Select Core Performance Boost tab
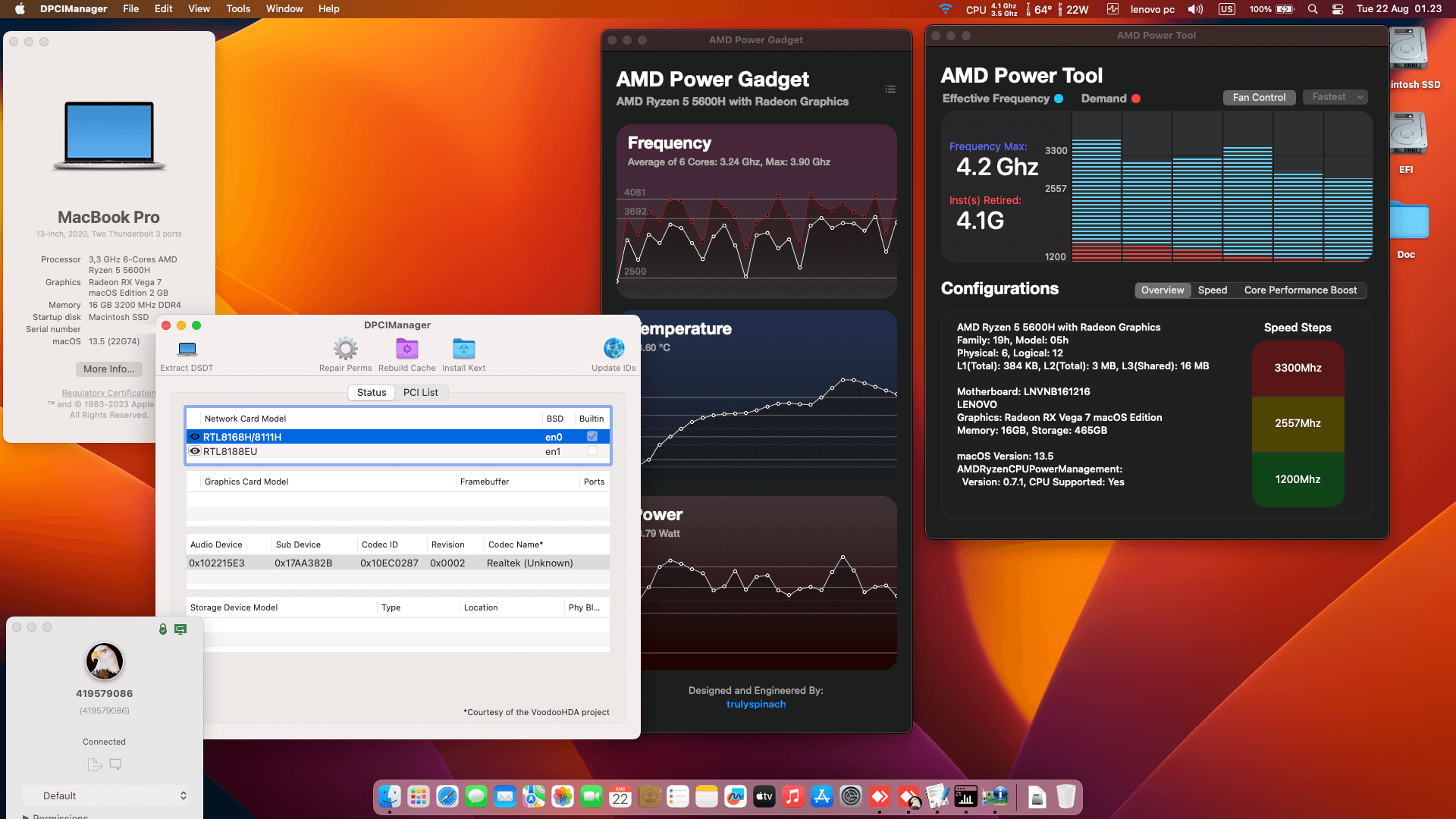The width and height of the screenshot is (1456, 819). pyautogui.click(x=1301, y=290)
